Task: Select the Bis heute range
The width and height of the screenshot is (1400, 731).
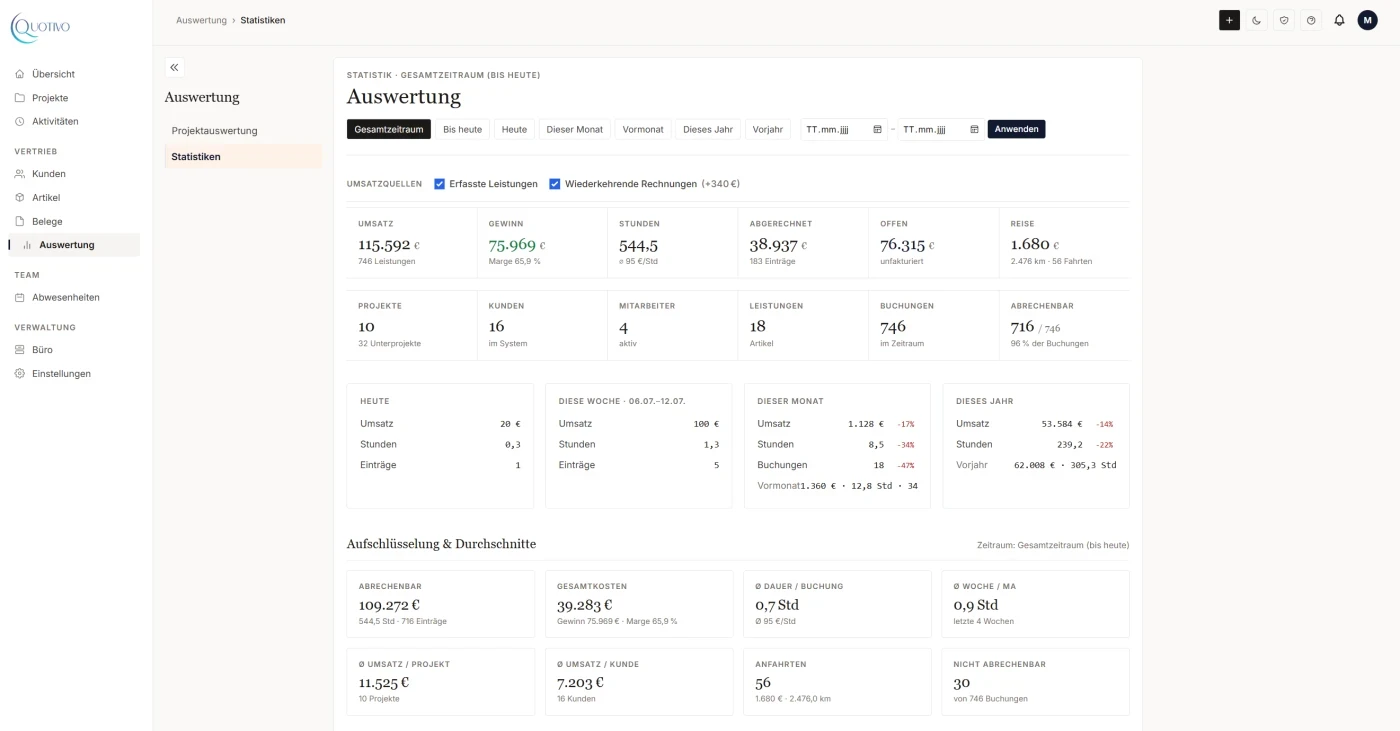Action: pos(463,129)
